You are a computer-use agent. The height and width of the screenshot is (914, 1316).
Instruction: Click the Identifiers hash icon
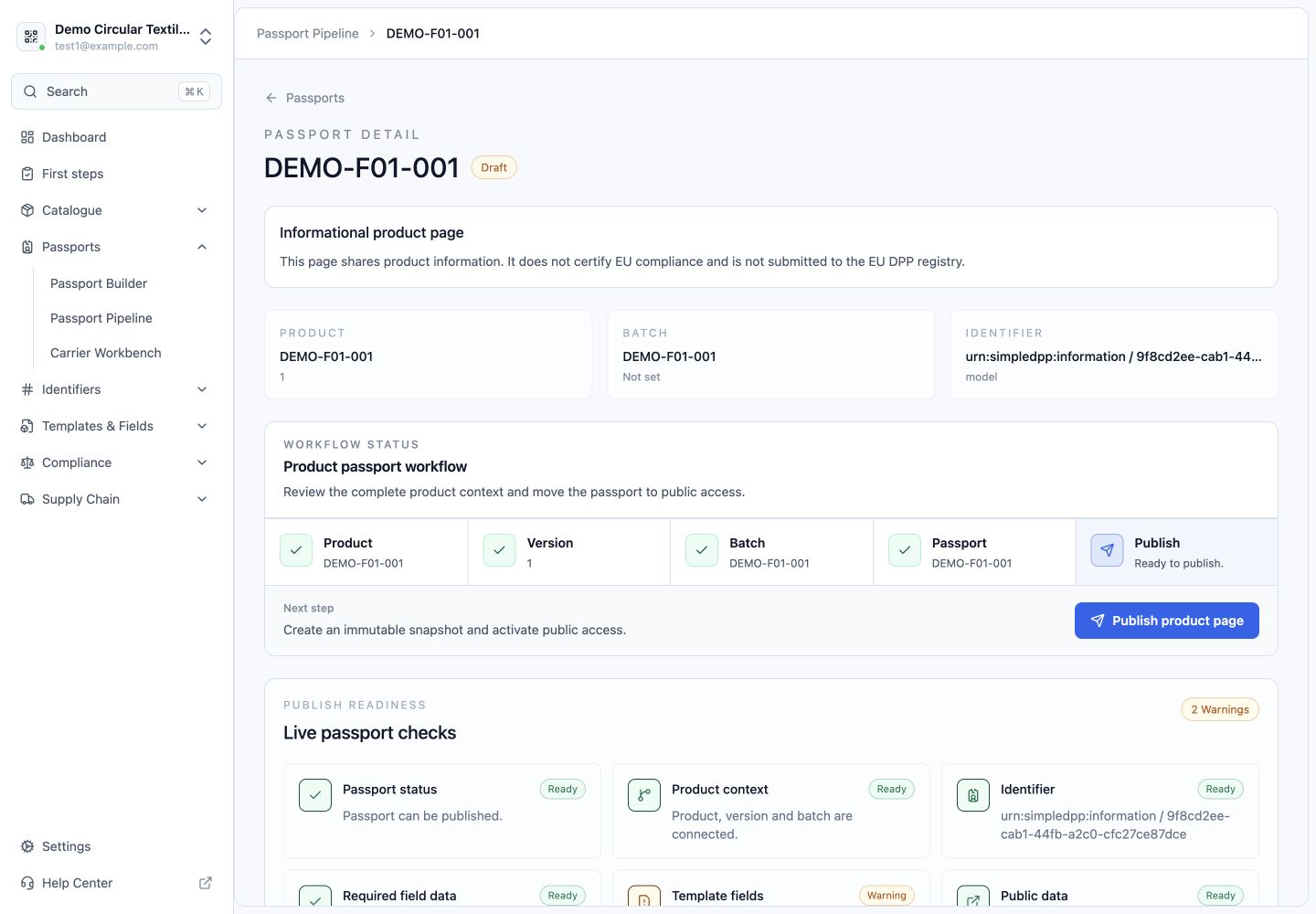click(x=27, y=389)
